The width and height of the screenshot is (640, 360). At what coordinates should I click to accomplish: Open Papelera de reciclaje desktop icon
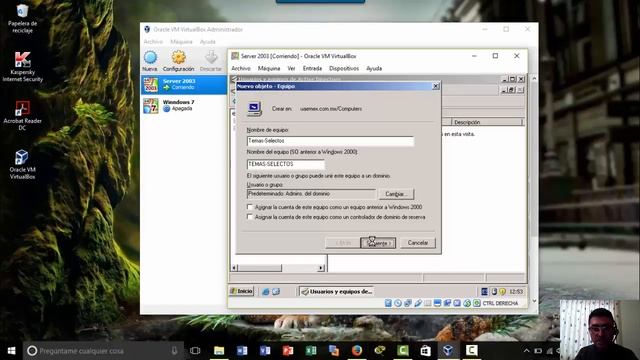coord(22,18)
